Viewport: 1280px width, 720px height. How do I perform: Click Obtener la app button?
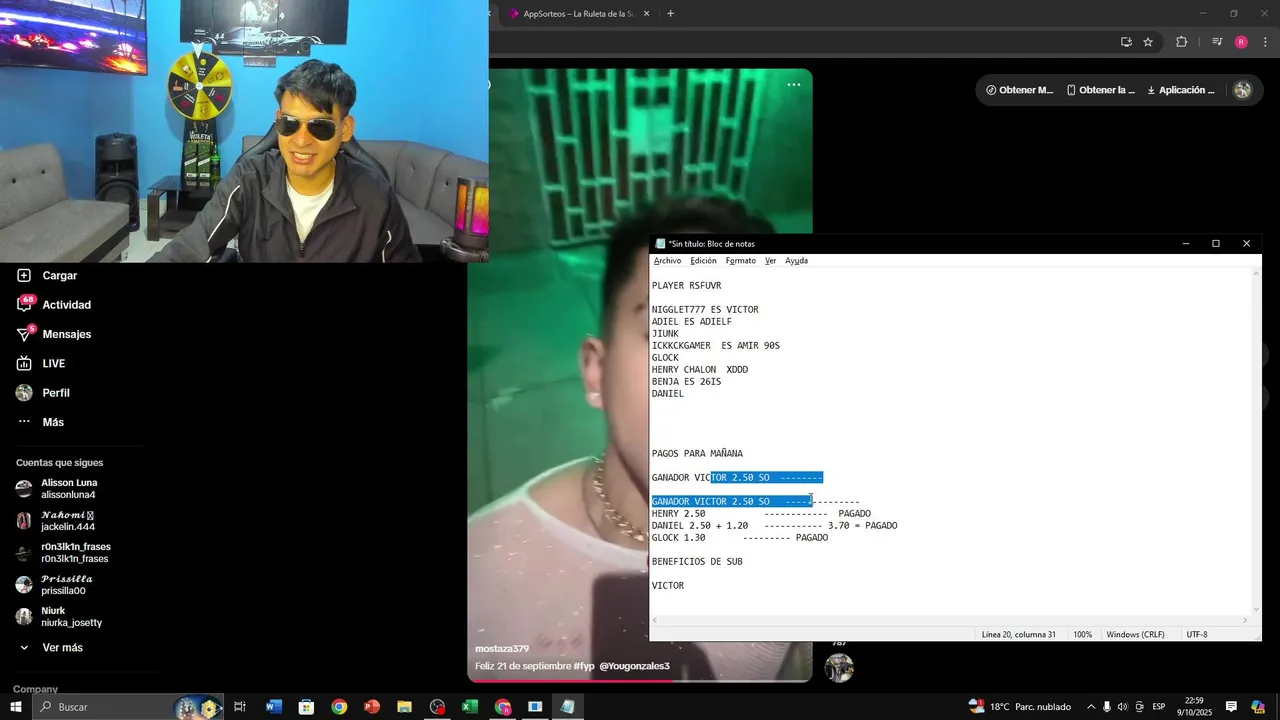pos(1100,90)
